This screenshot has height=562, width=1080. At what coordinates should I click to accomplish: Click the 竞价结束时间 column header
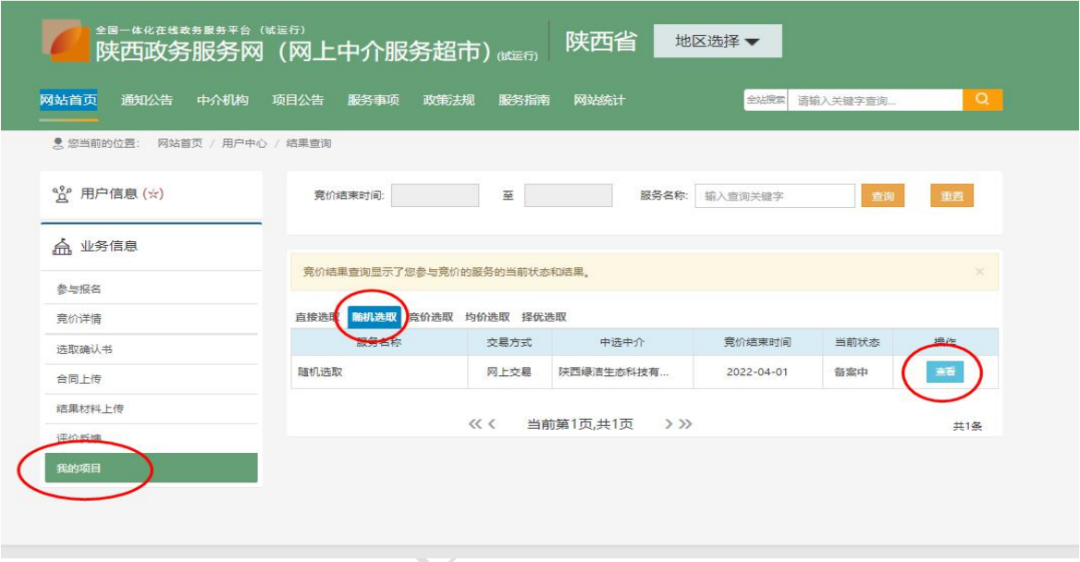click(758, 342)
